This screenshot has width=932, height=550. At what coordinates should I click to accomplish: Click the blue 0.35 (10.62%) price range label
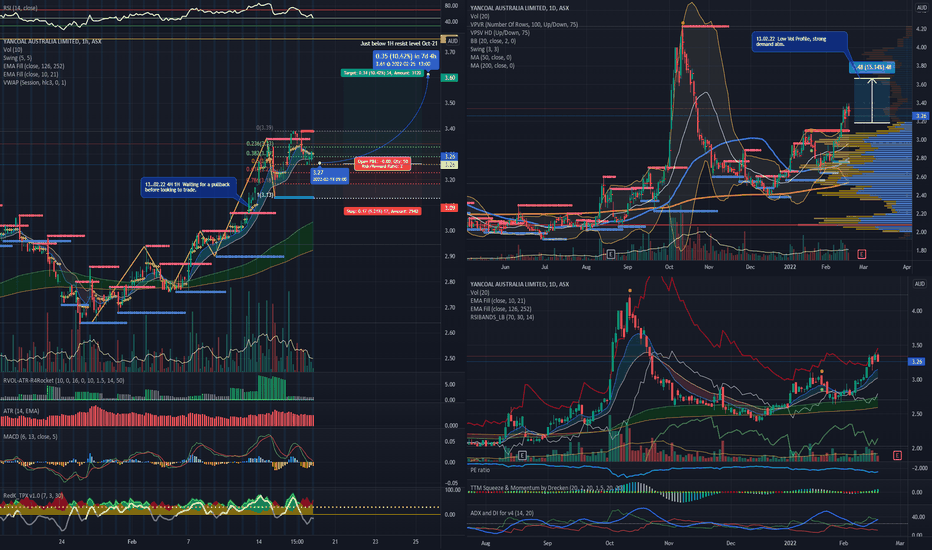406,59
